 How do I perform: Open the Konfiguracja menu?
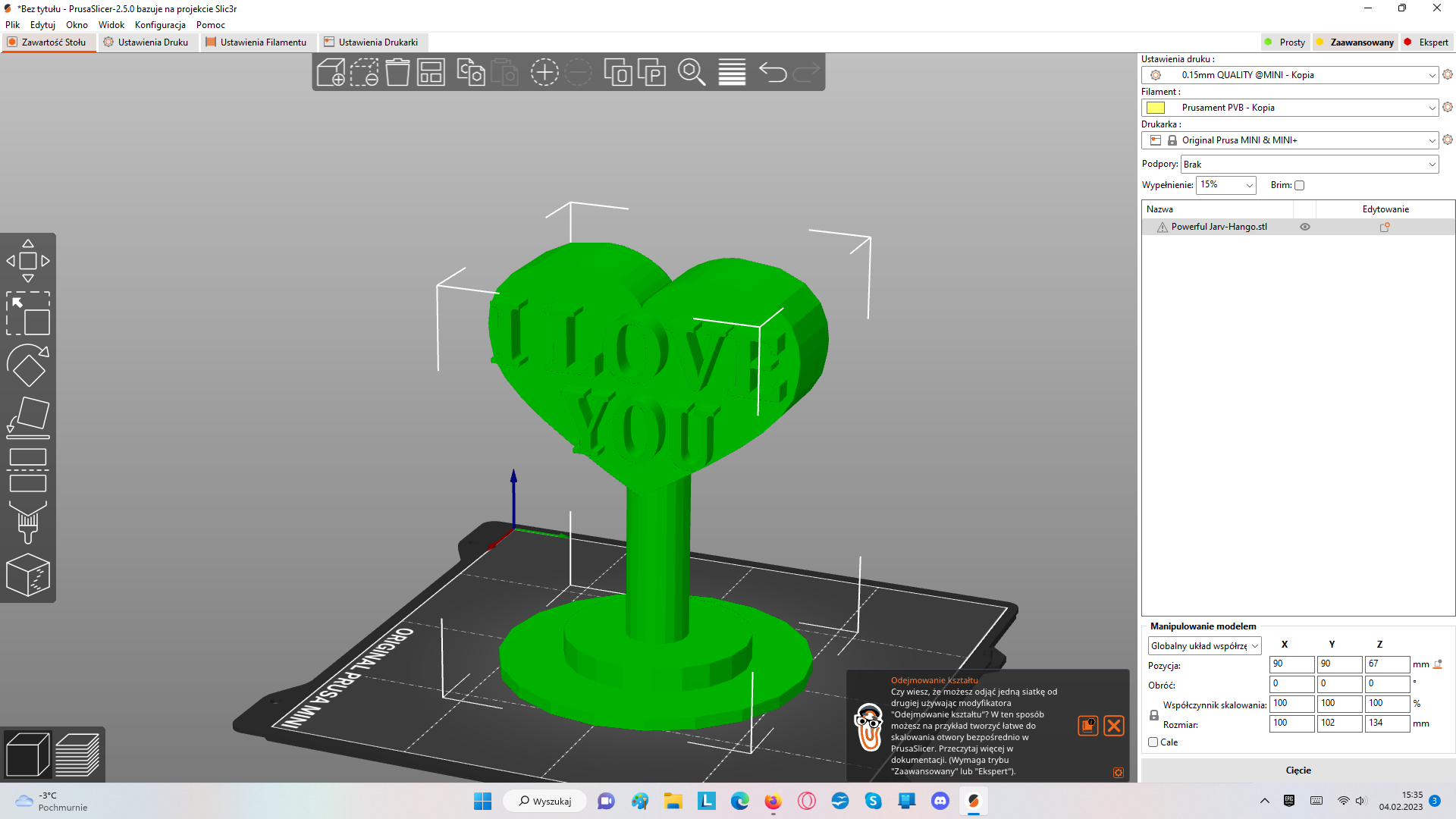[160, 25]
